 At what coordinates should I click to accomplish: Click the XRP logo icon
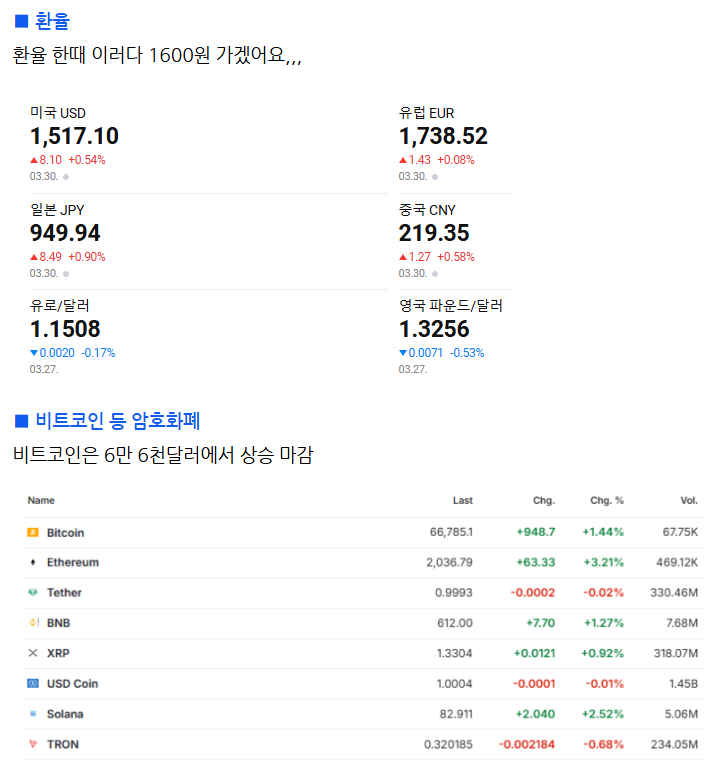[33, 653]
